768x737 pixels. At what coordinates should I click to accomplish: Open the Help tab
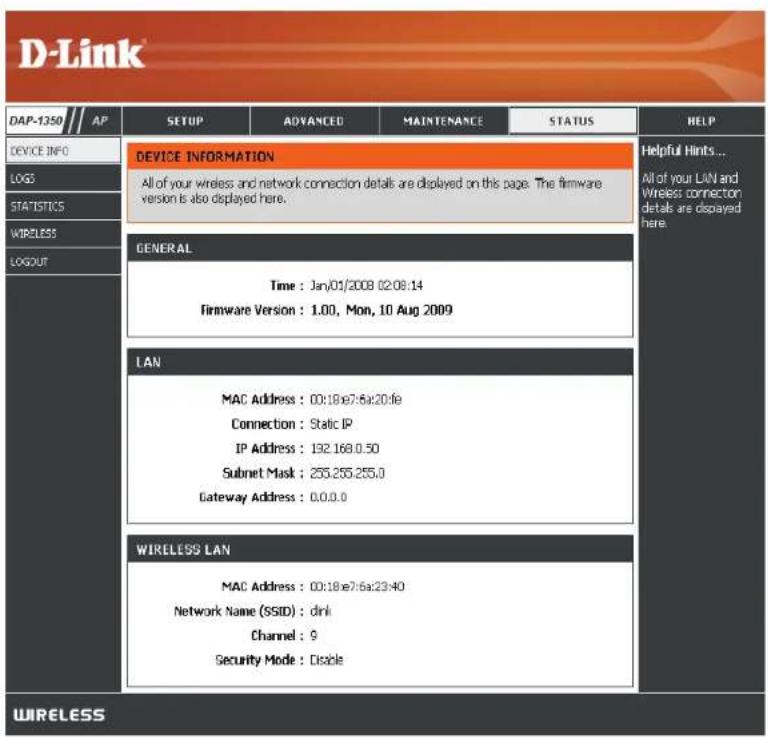pos(701,121)
